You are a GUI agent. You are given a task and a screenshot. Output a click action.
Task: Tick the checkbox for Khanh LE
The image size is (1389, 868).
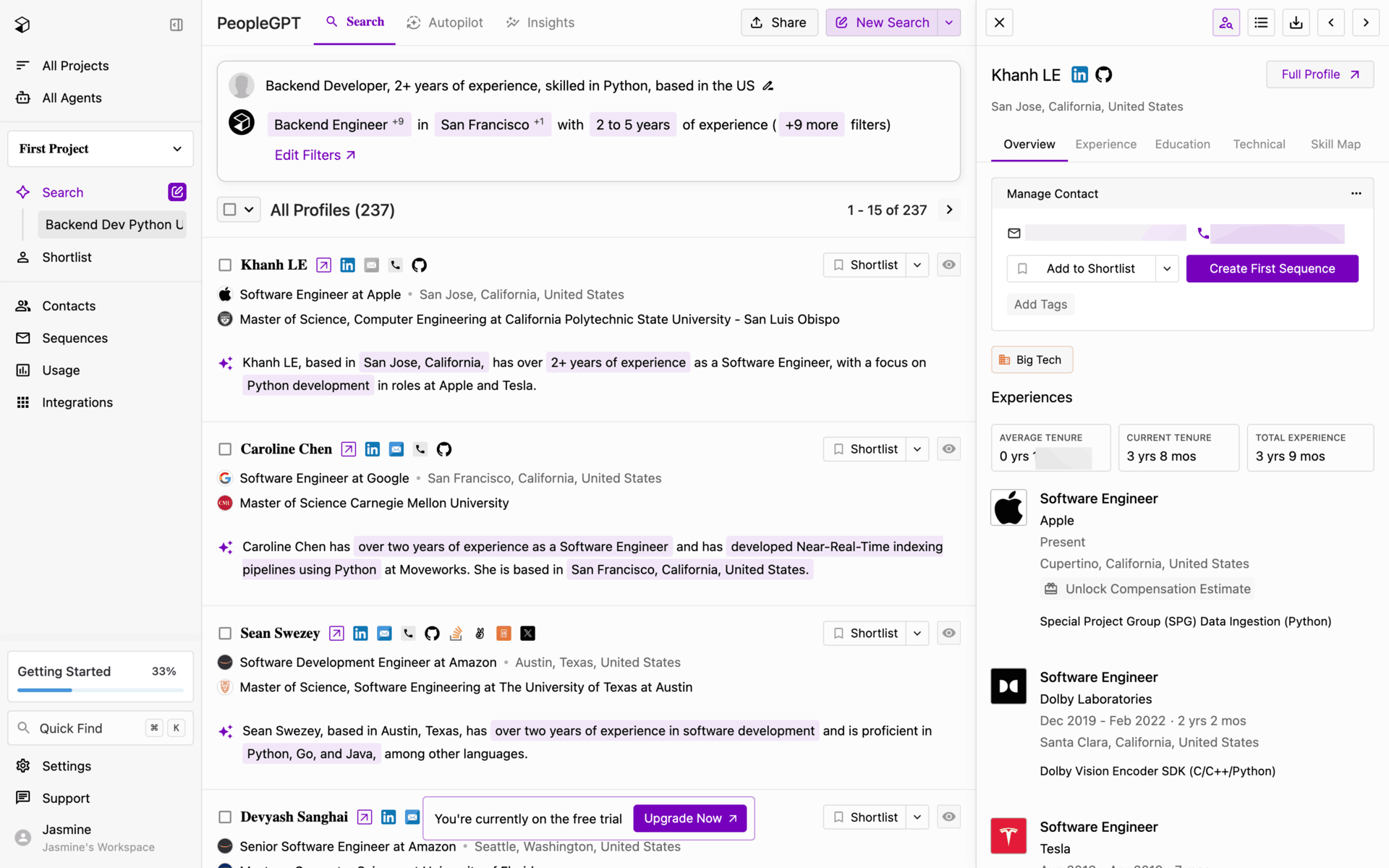[x=225, y=265]
